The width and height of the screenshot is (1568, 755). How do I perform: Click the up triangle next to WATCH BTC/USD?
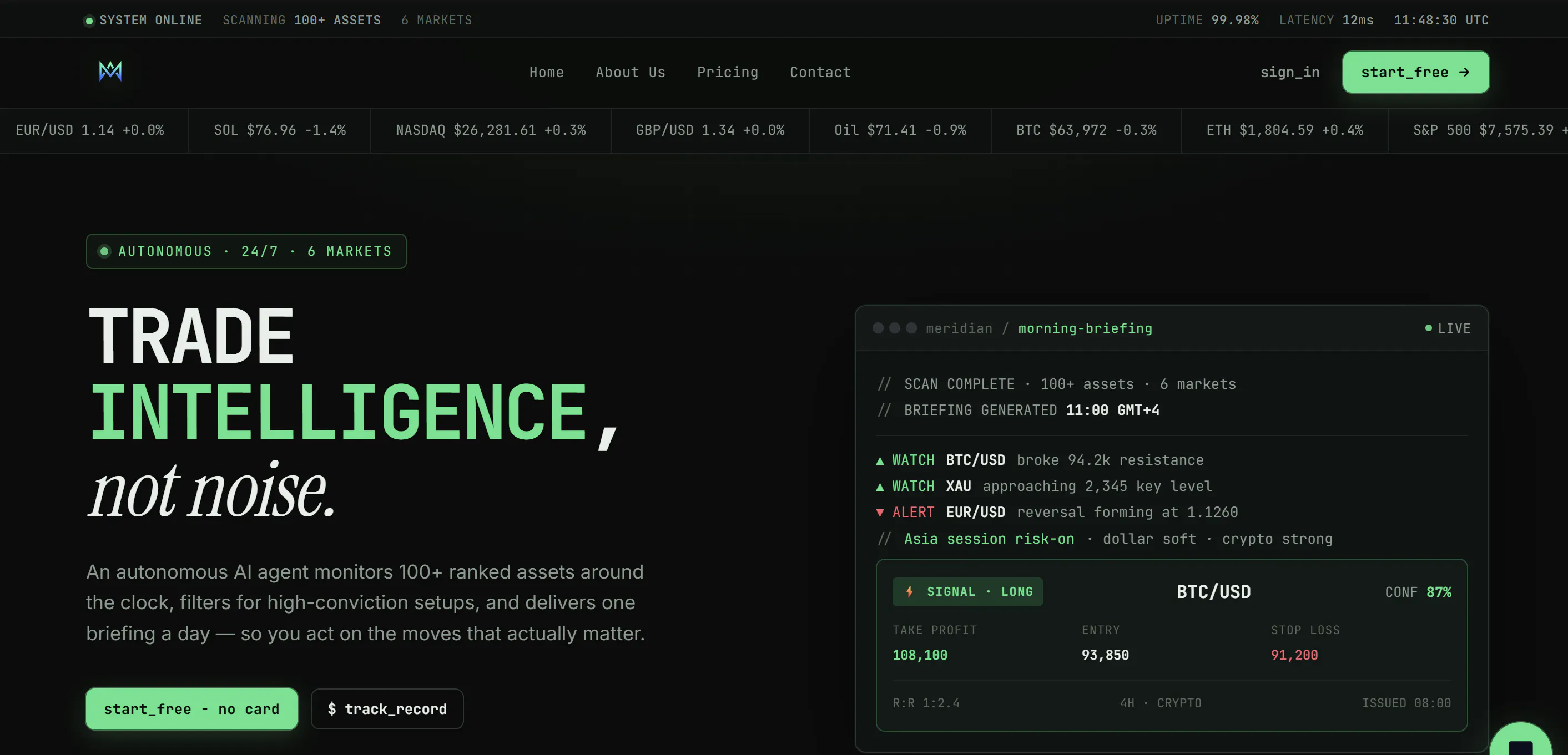click(880, 461)
